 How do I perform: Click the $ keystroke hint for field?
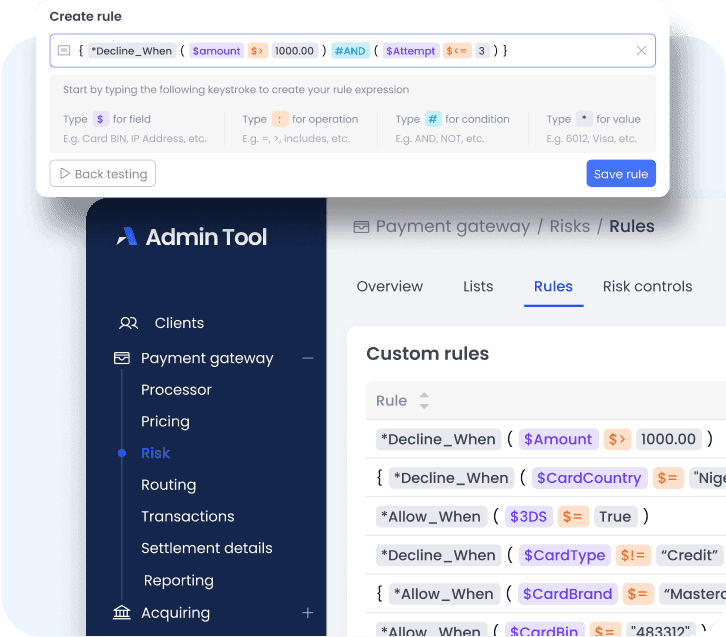click(x=100, y=119)
